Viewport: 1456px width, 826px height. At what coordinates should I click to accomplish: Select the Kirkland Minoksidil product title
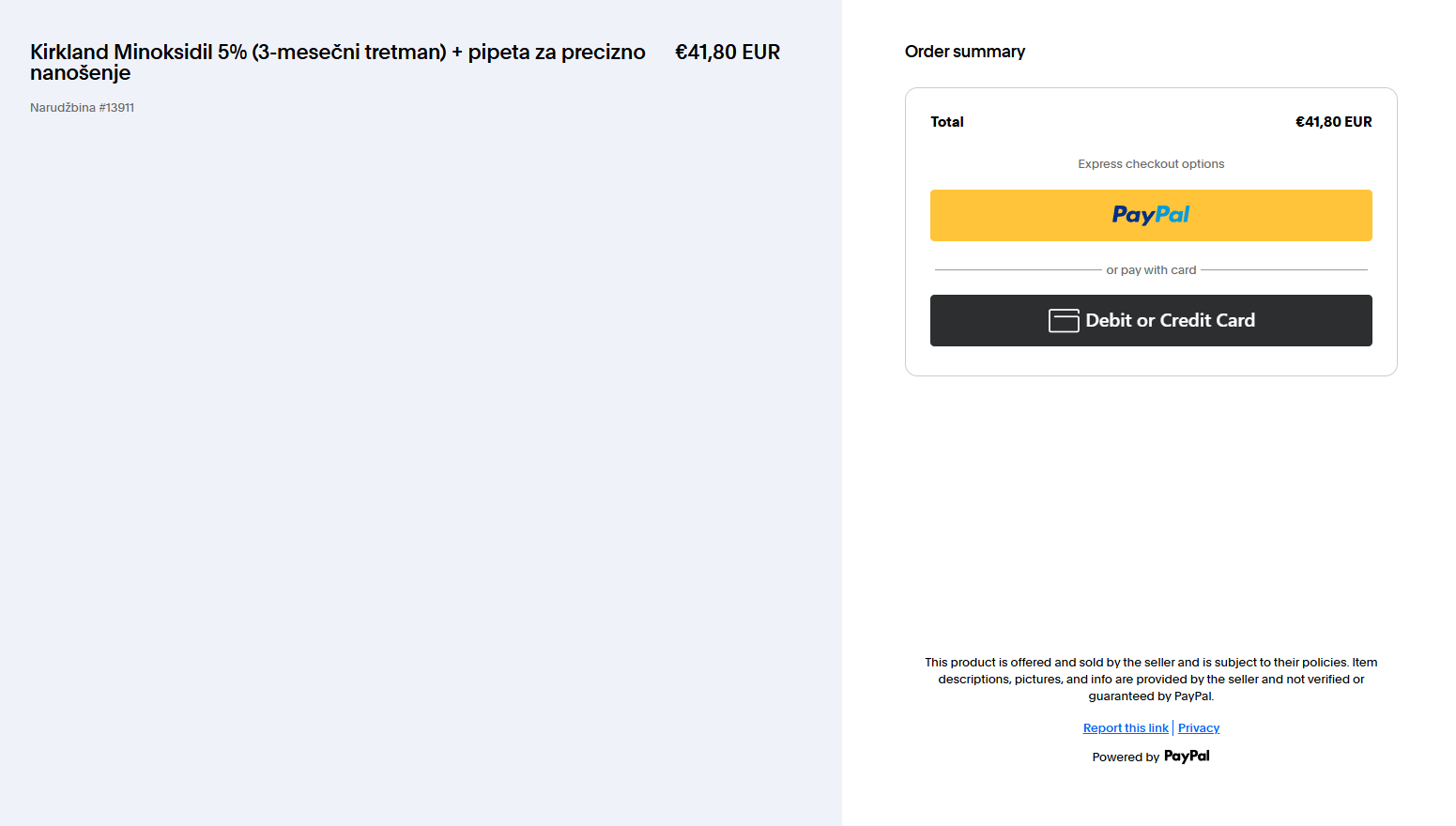click(x=338, y=62)
